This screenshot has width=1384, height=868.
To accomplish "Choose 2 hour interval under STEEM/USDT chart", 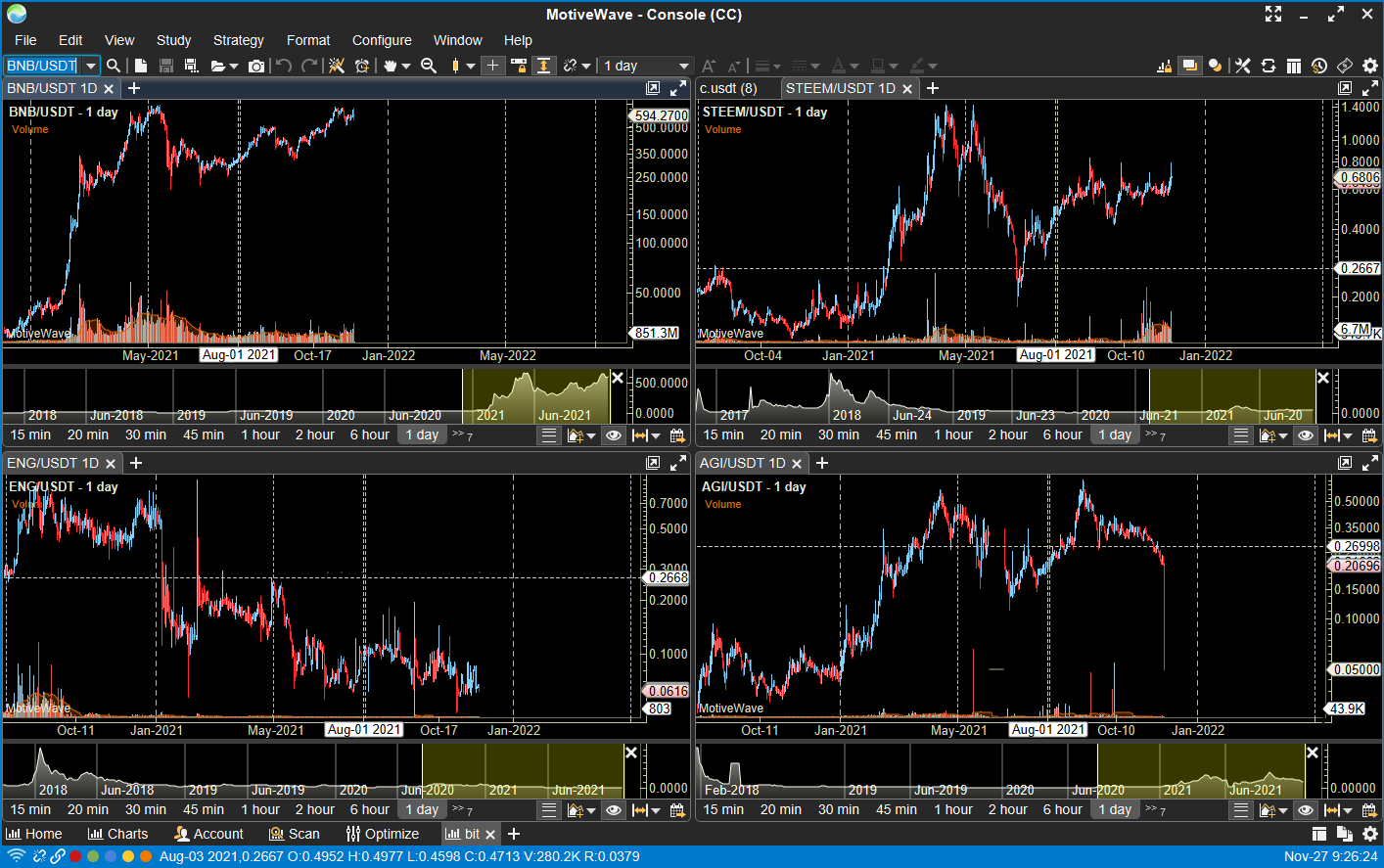I will click(x=1008, y=435).
